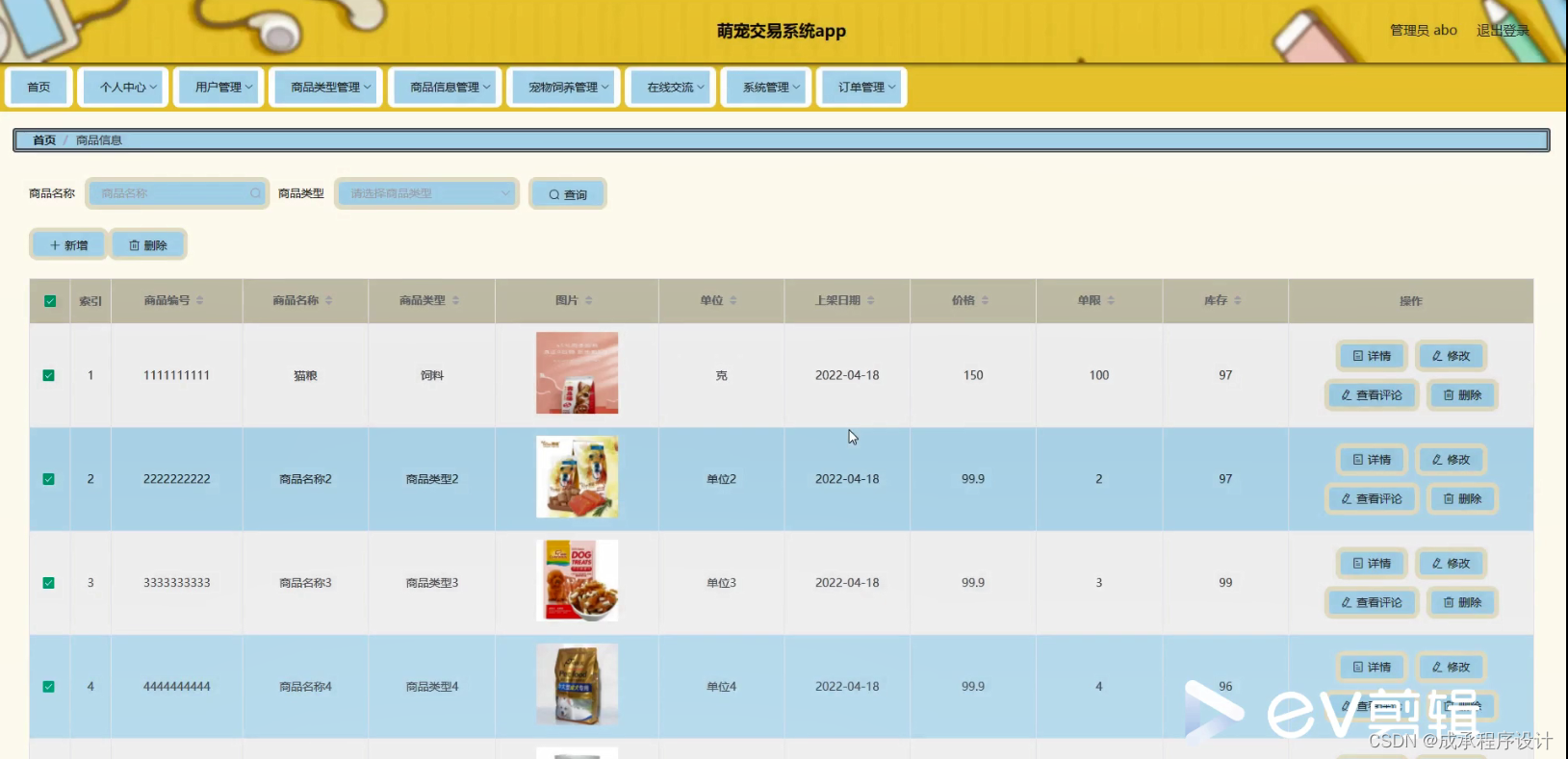Uncheck the checkbox for row 3 商品名称3
This screenshot has height=759, width=1568.
[49, 583]
